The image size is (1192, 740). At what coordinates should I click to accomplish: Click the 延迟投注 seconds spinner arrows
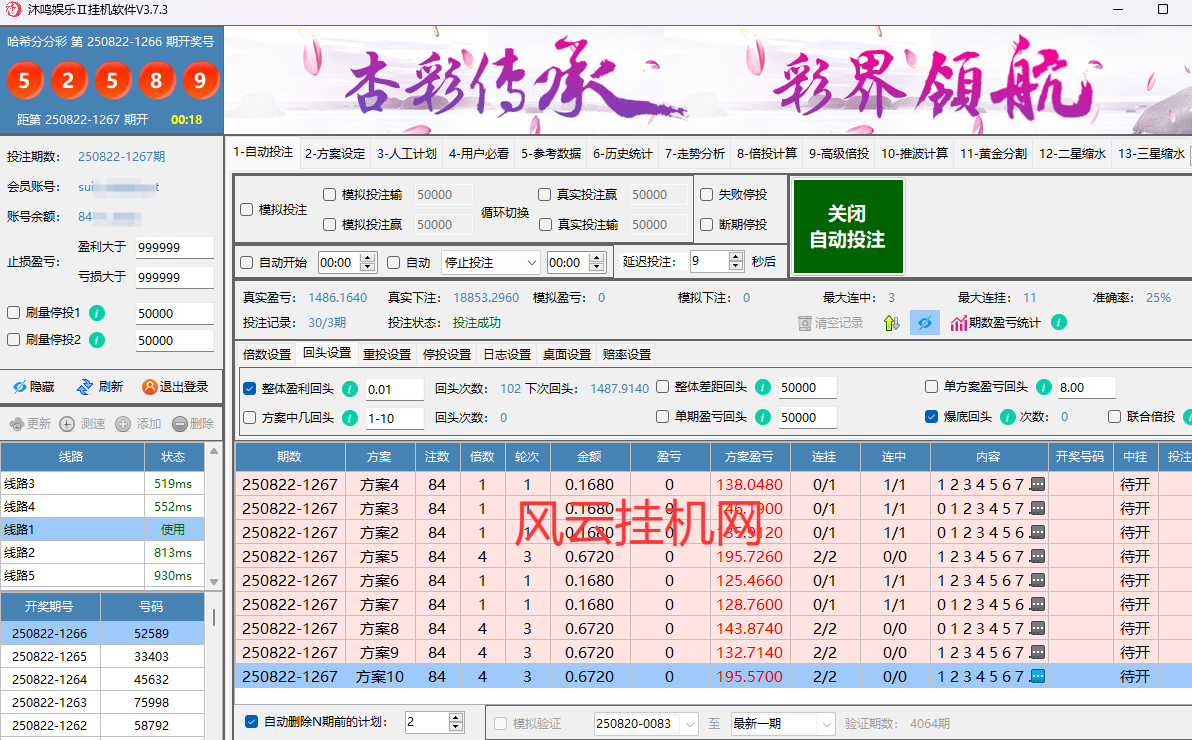pyautogui.click(x=737, y=262)
